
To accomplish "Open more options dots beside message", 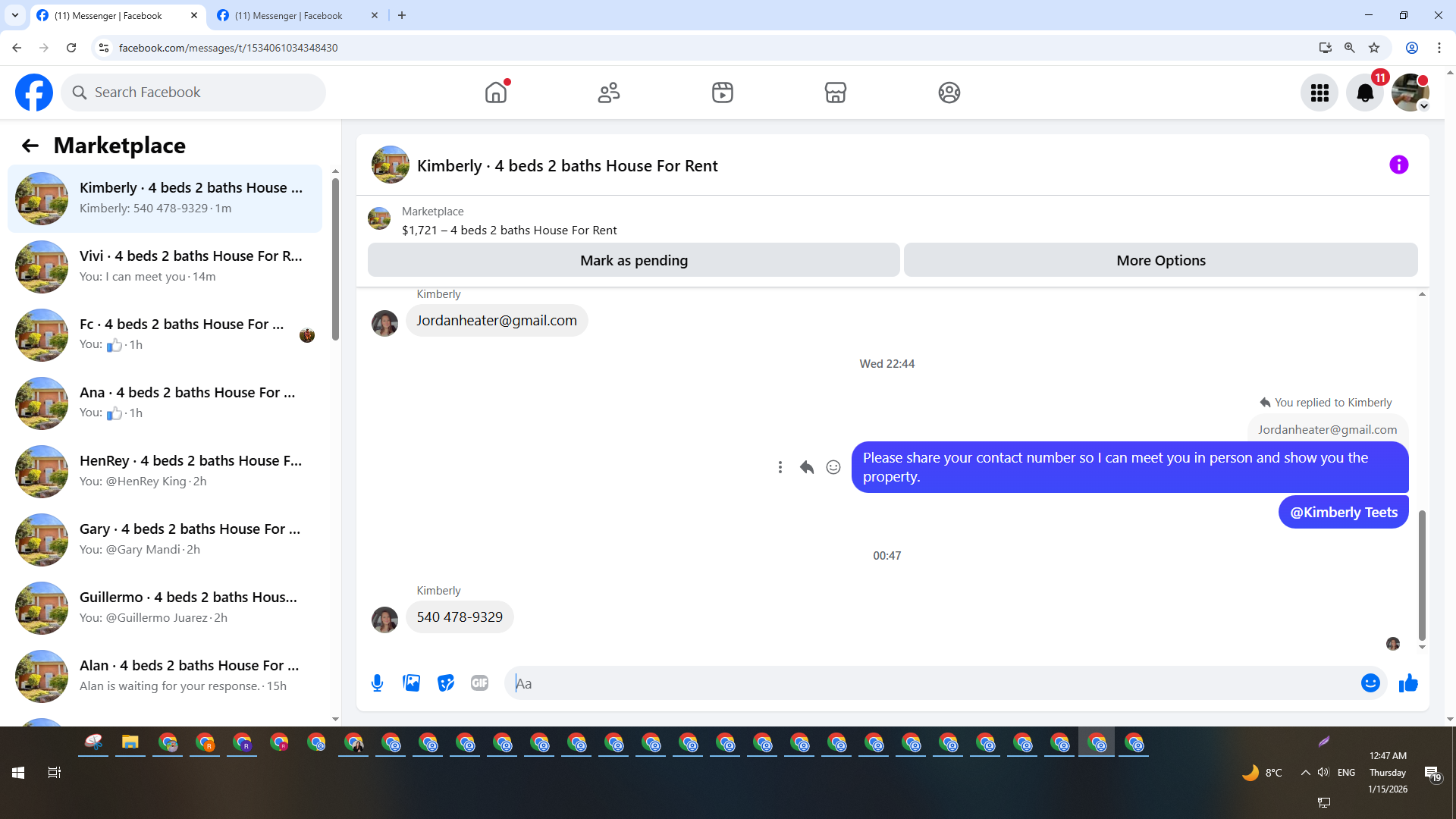I will [780, 467].
